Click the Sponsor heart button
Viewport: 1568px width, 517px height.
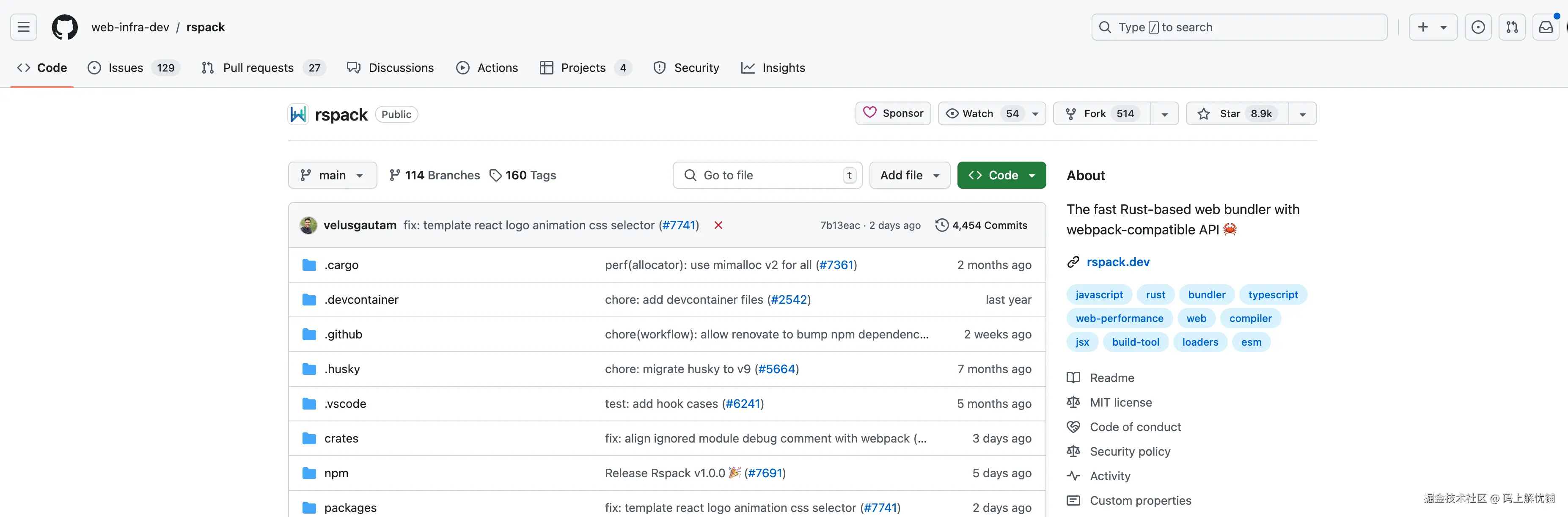click(x=893, y=113)
